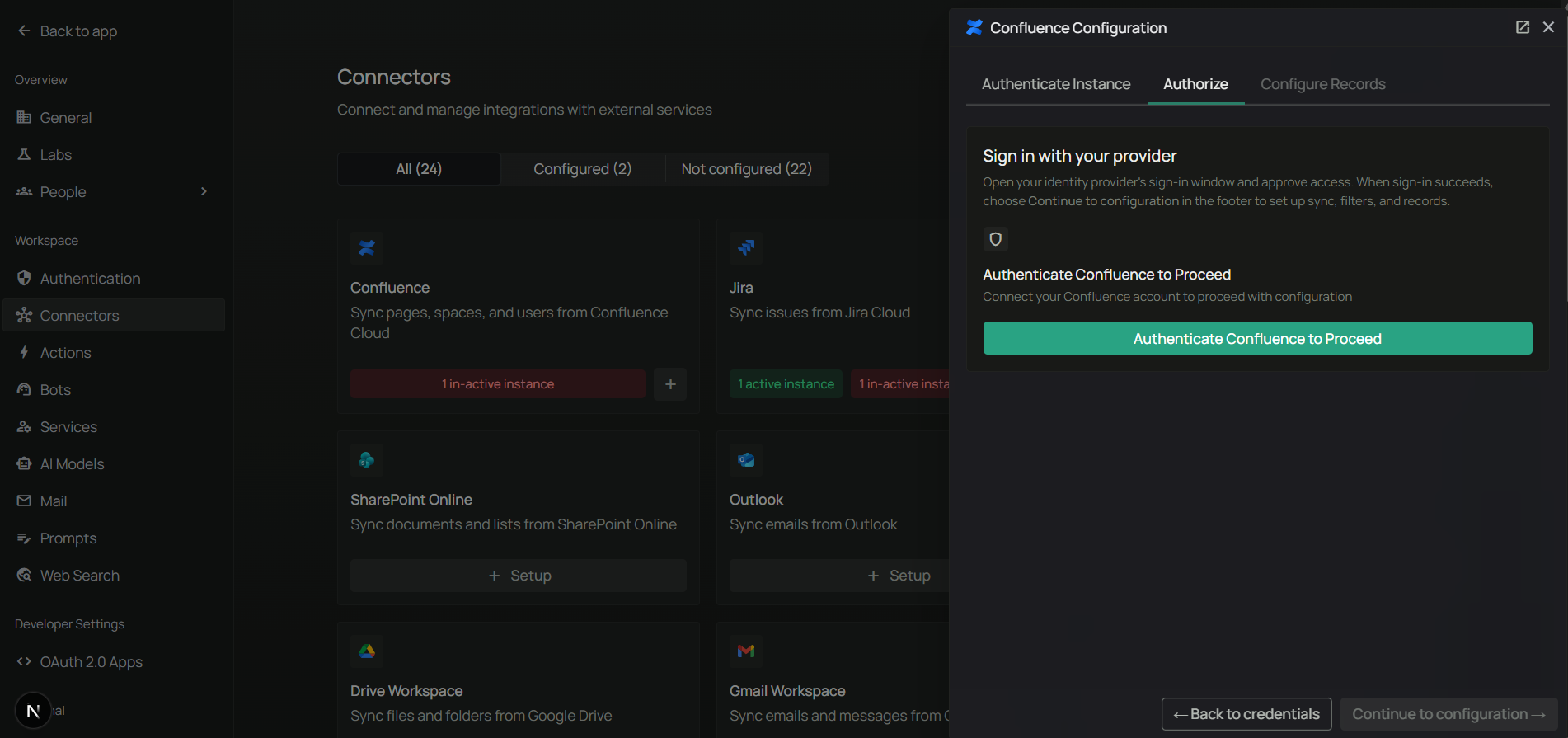
Task: Click the Web Search icon
Action: pos(24,575)
